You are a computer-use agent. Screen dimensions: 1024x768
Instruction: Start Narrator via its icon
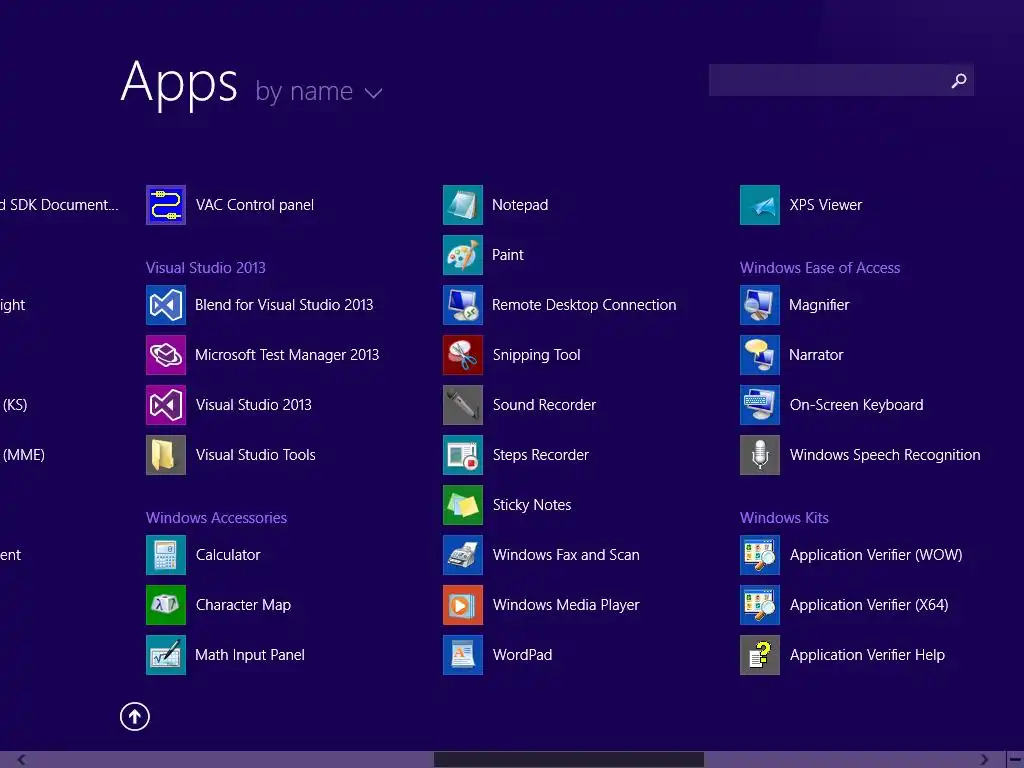[x=760, y=355]
